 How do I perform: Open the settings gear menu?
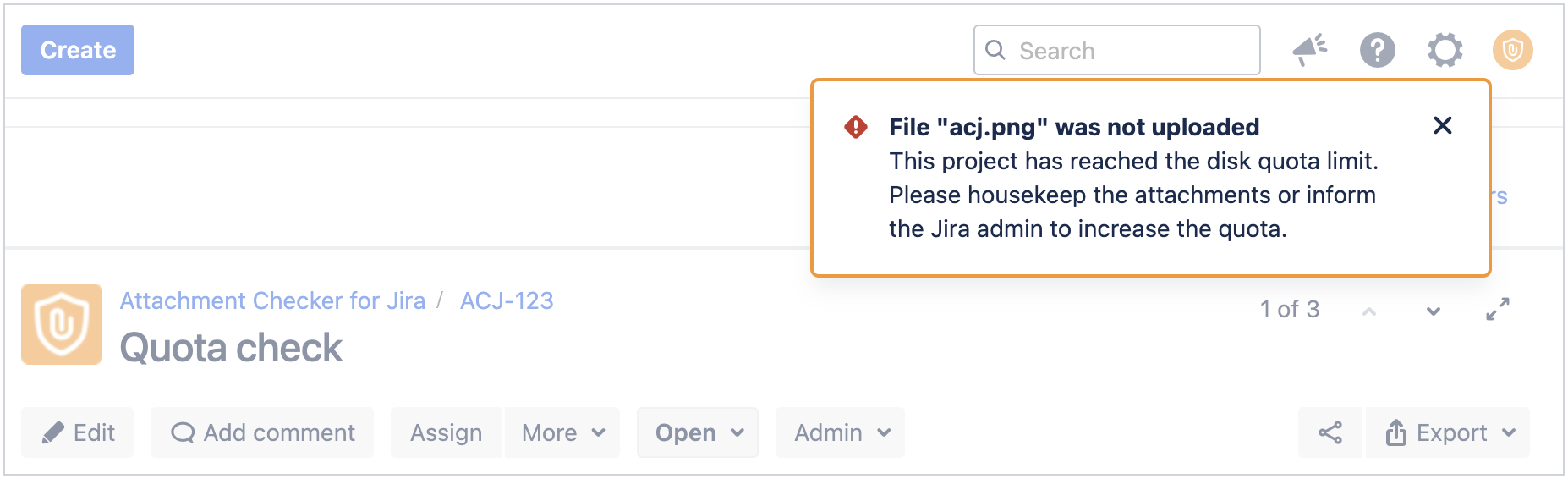pyautogui.click(x=1445, y=50)
